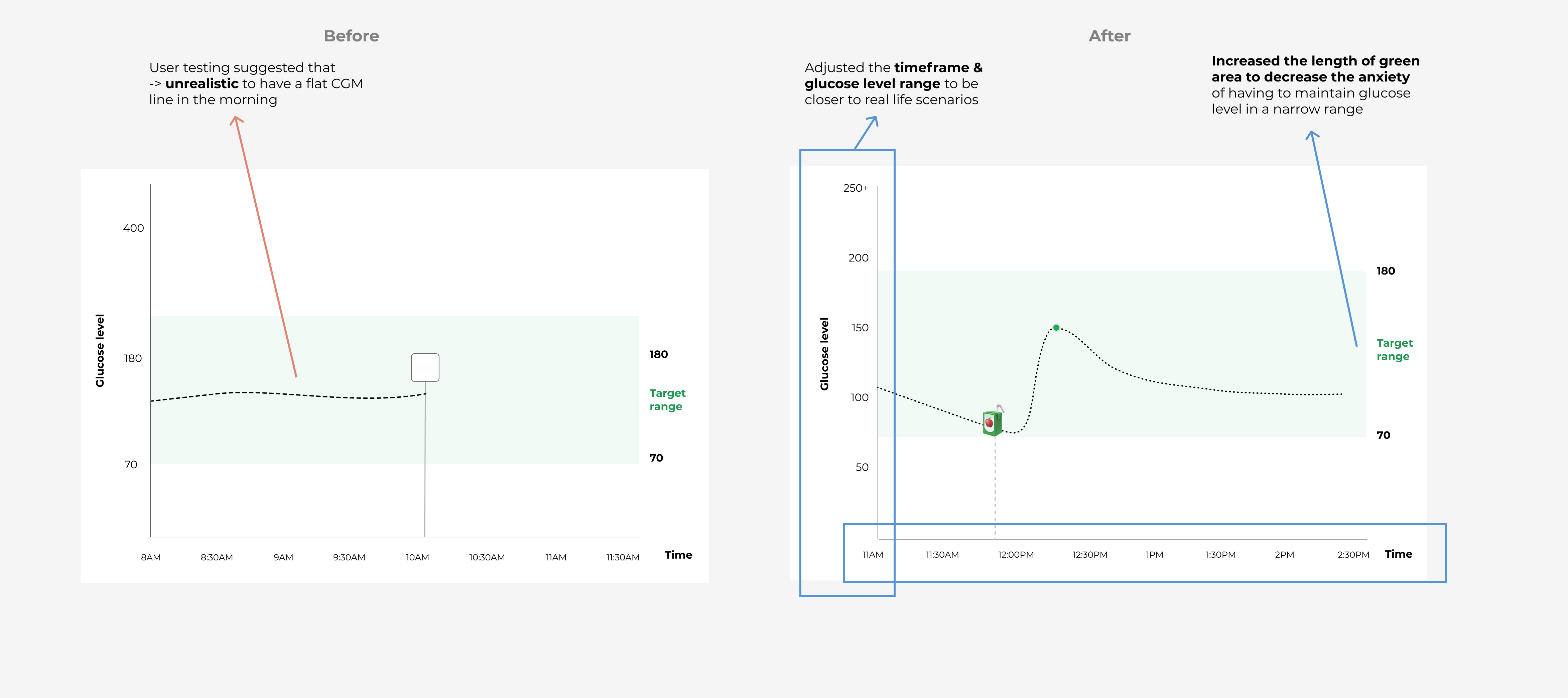Click the 400 glucose axis value
The height and width of the screenshot is (698, 1568).
click(133, 228)
